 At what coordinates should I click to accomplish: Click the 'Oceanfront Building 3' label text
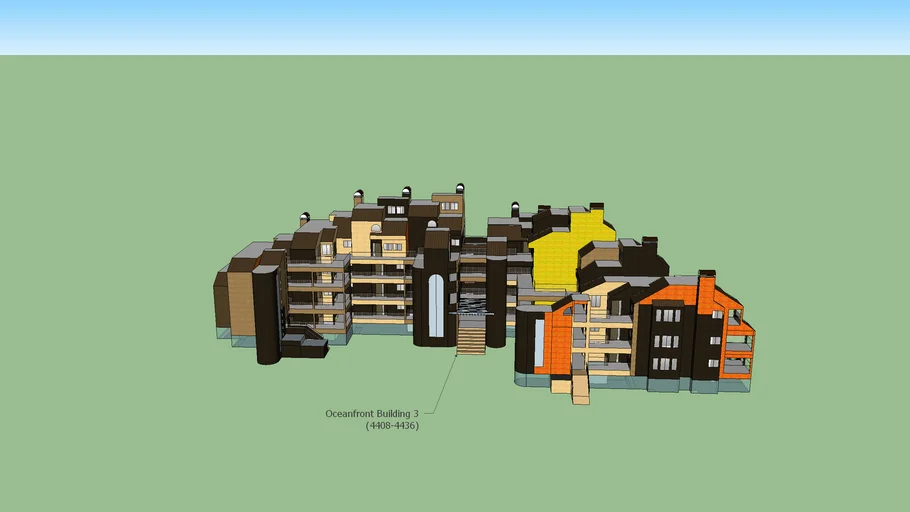pyautogui.click(x=371, y=413)
